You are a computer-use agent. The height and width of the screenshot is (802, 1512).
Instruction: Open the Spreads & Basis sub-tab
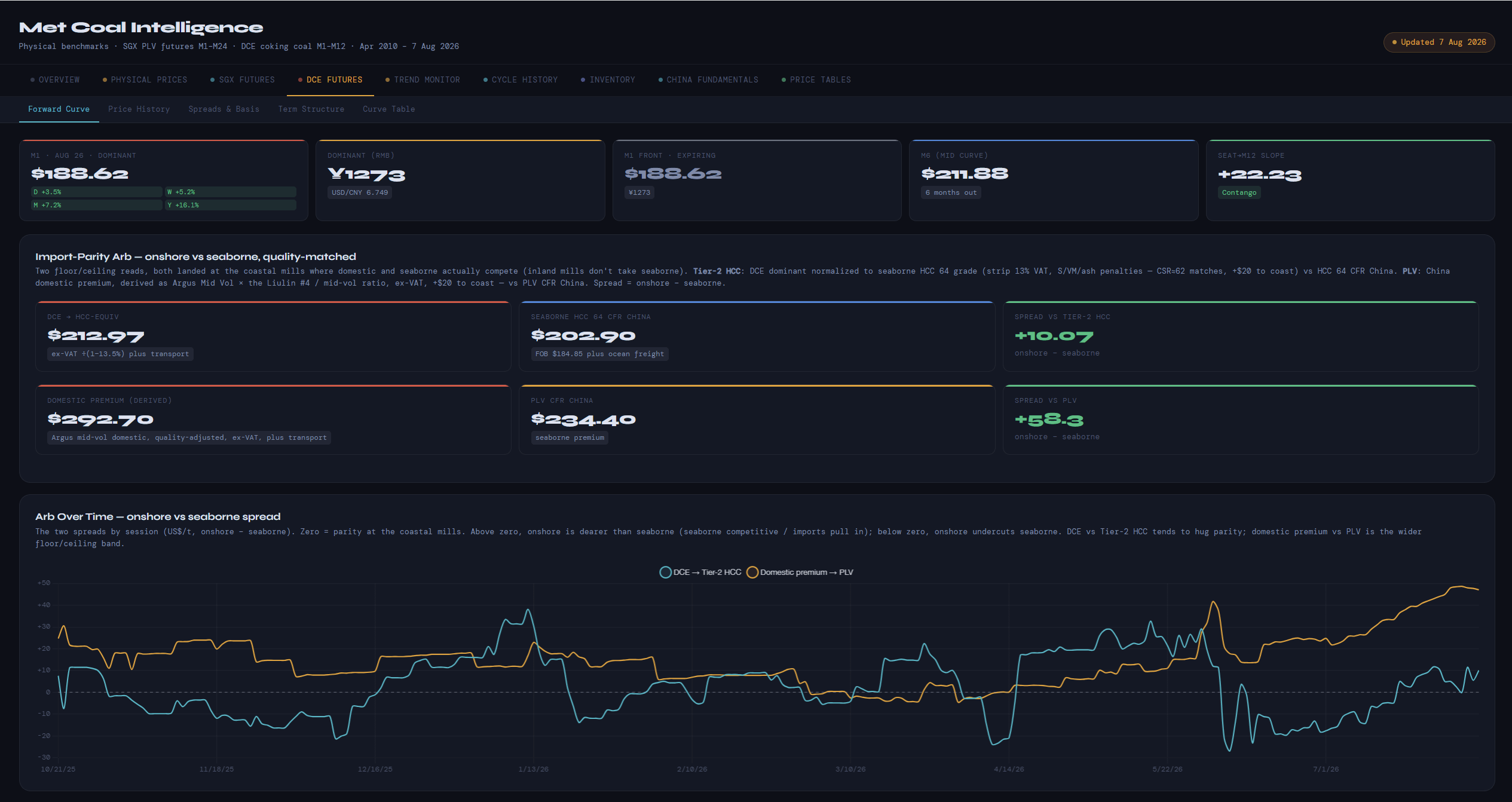(x=224, y=109)
